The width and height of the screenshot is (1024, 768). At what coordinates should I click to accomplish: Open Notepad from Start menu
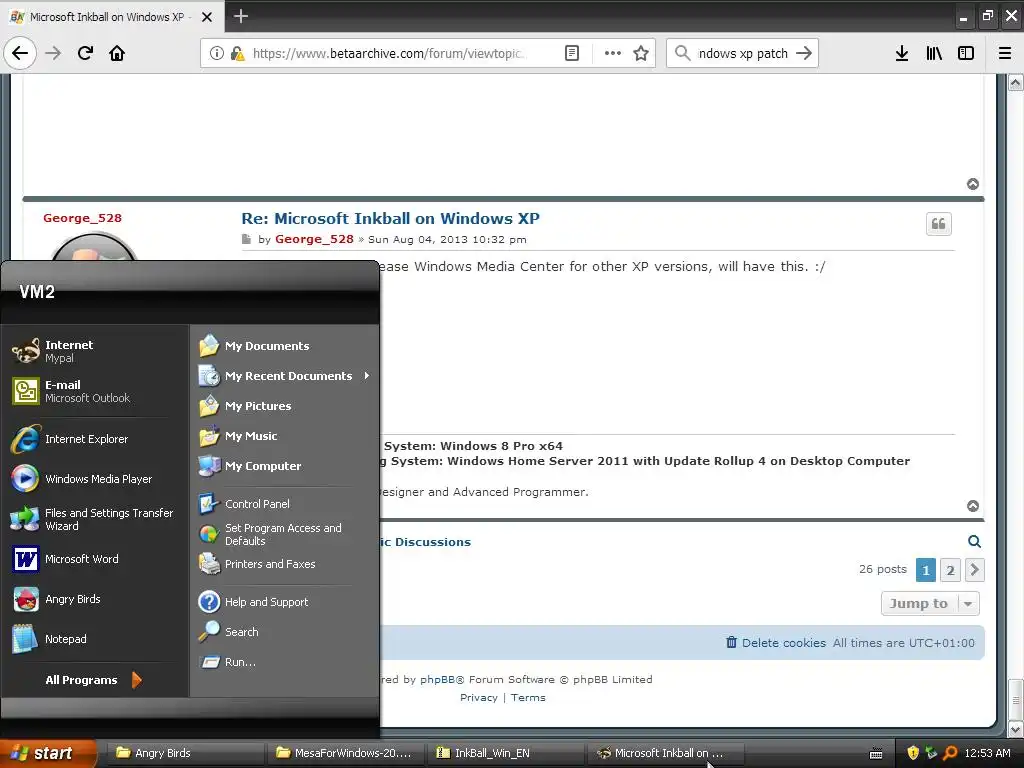[x=95, y=639]
